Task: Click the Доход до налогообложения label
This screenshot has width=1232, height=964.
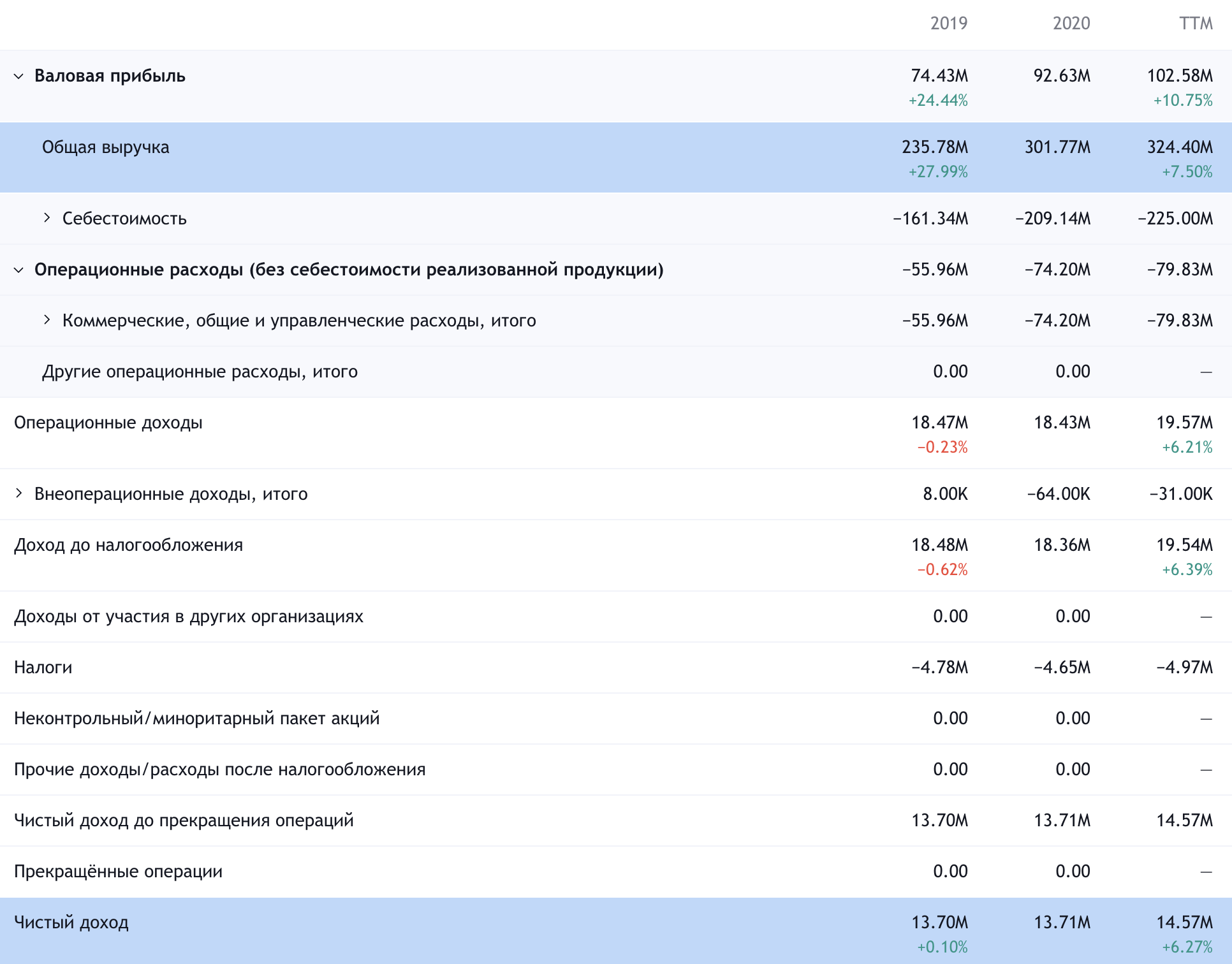Action: pos(128,545)
